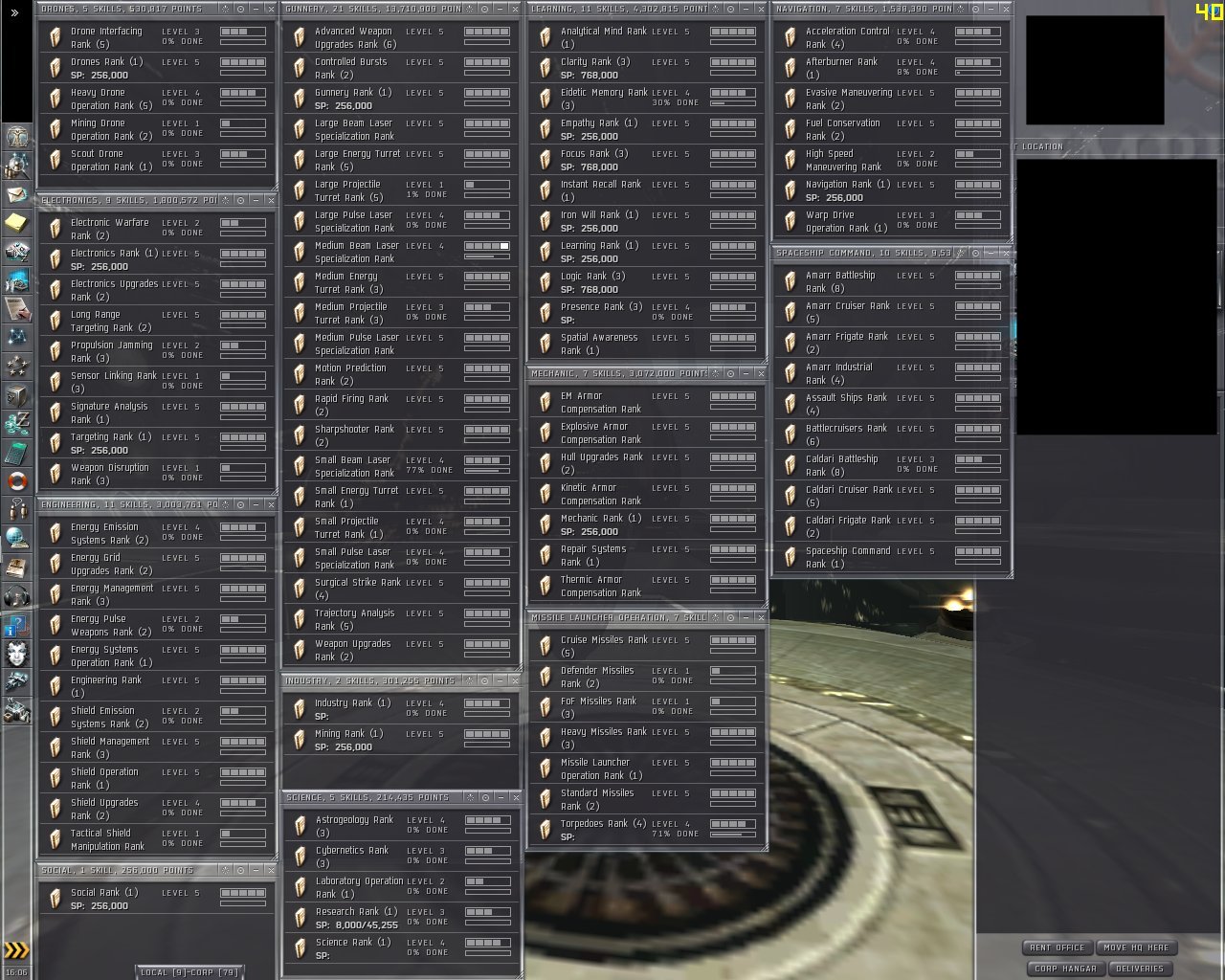The image size is (1225, 980).
Task: Click the face portrait icon in sidebar
Action: coord(17,654)
